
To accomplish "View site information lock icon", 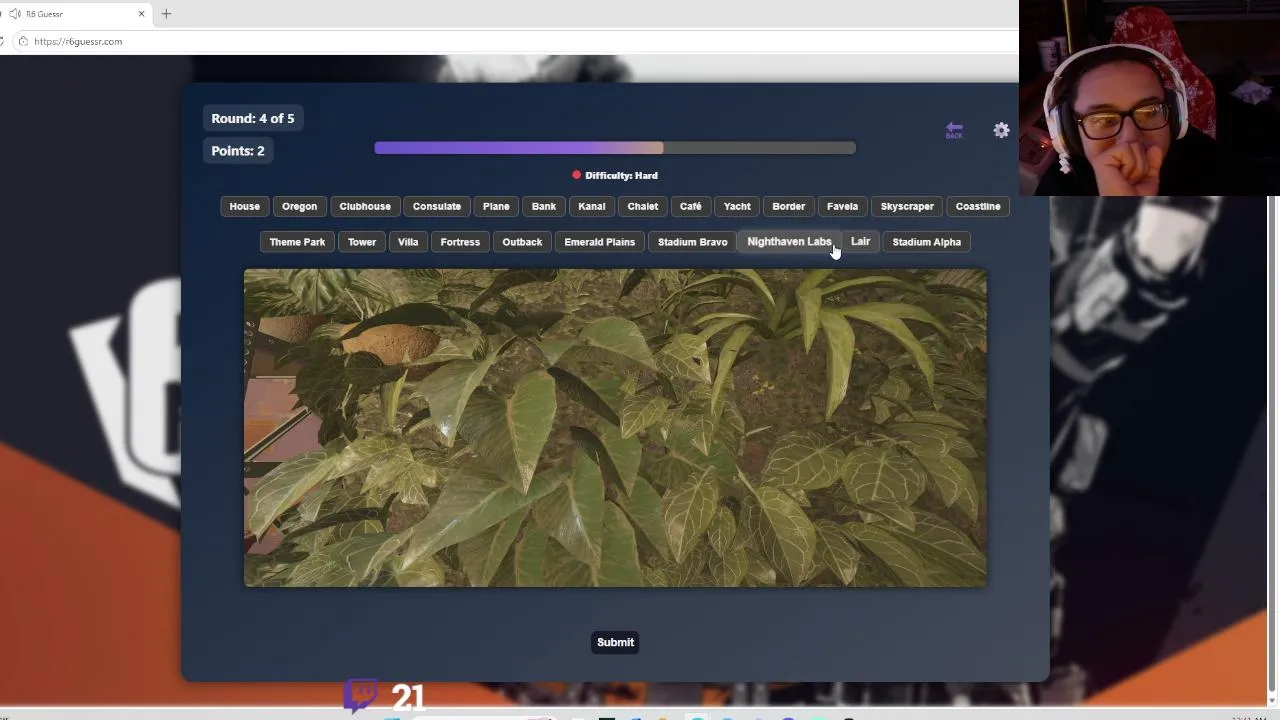I will 23,41.
